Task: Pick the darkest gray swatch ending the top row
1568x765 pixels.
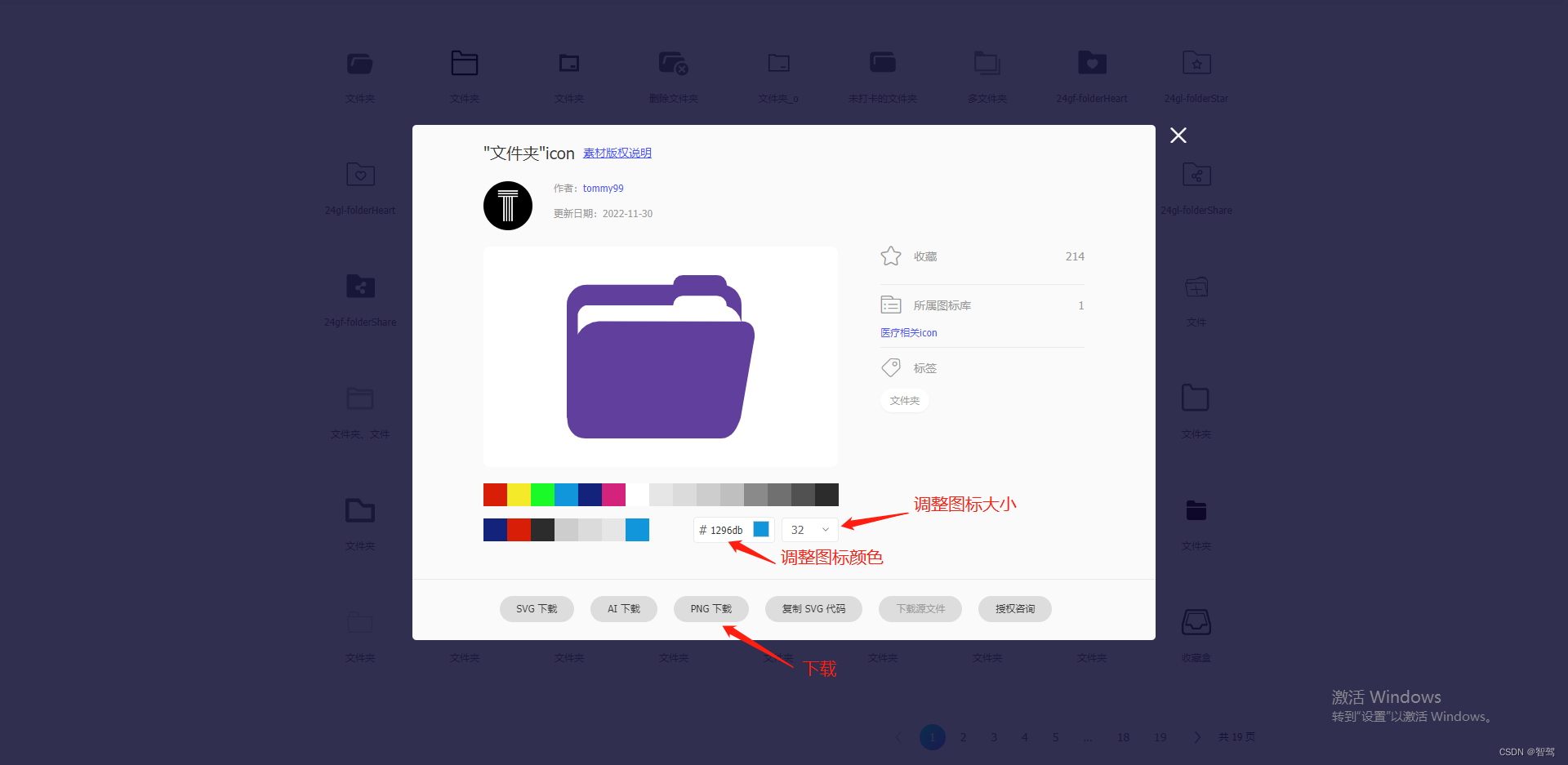Action: (826, 495)
